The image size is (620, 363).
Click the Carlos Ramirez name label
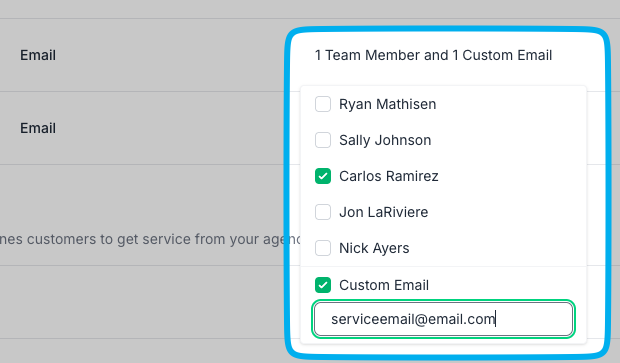[389, 176]
